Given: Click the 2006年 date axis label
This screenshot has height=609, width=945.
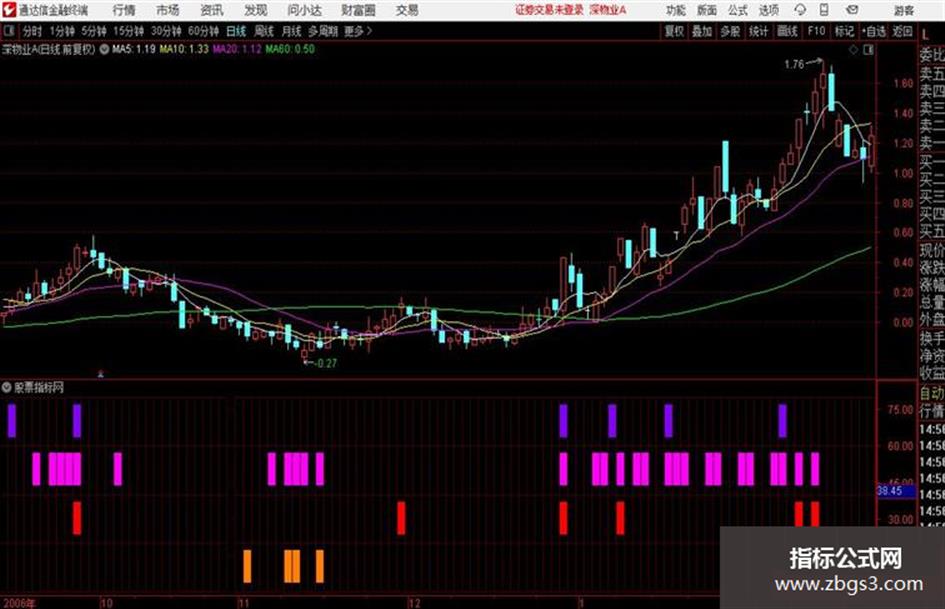Looking at the screenshot, I should 19,602.
